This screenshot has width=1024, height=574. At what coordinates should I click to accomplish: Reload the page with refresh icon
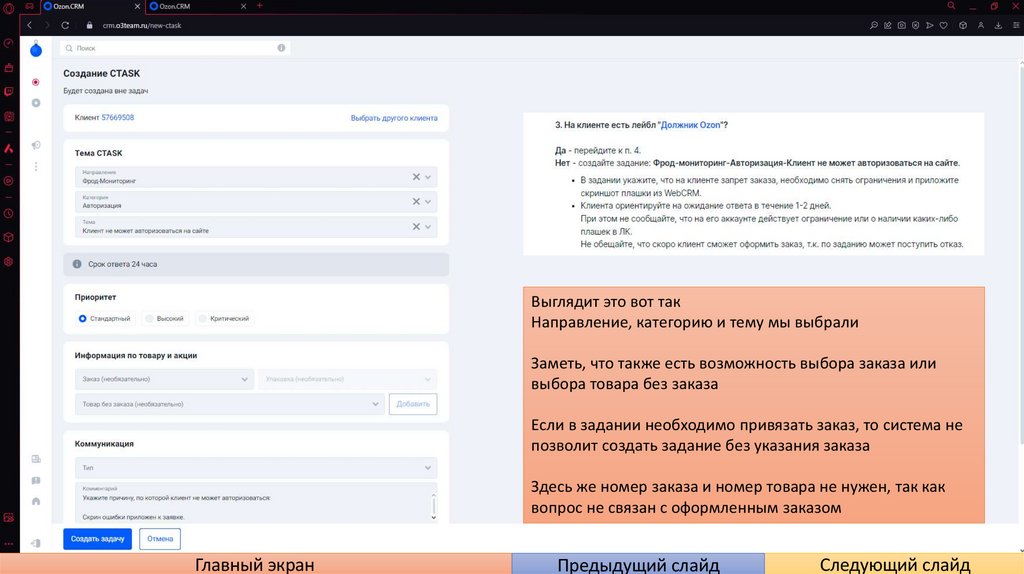point(65,25)
